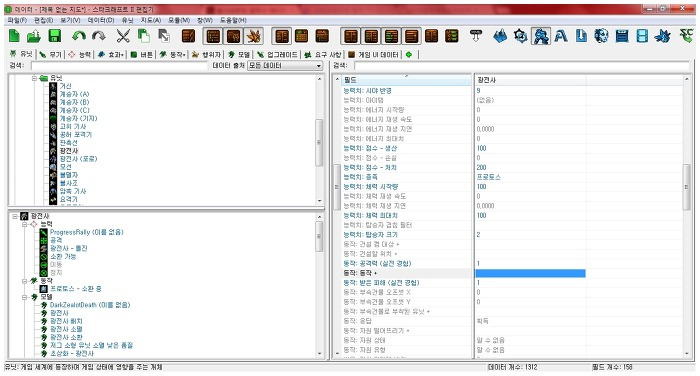Toggle the tree view display button
Image resolution: width=700 pixels, height=376 pixels.
click(234, 36)
